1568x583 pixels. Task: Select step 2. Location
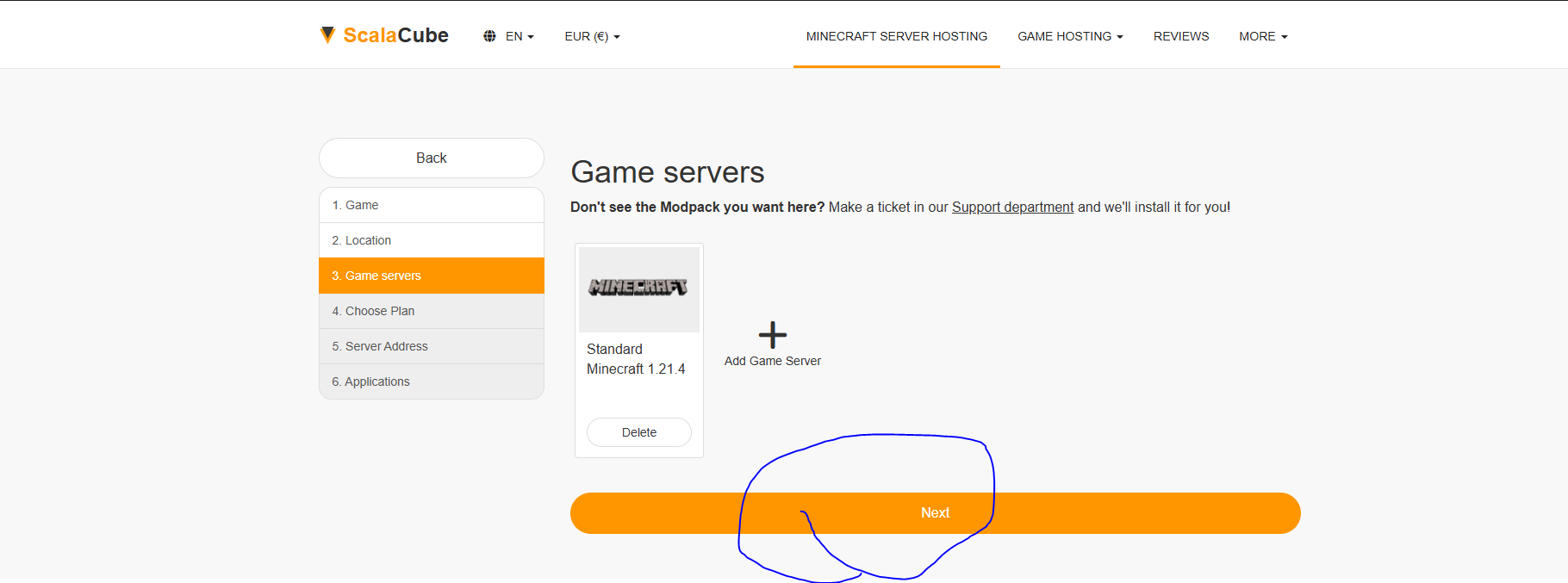click(x=432, y=240)
